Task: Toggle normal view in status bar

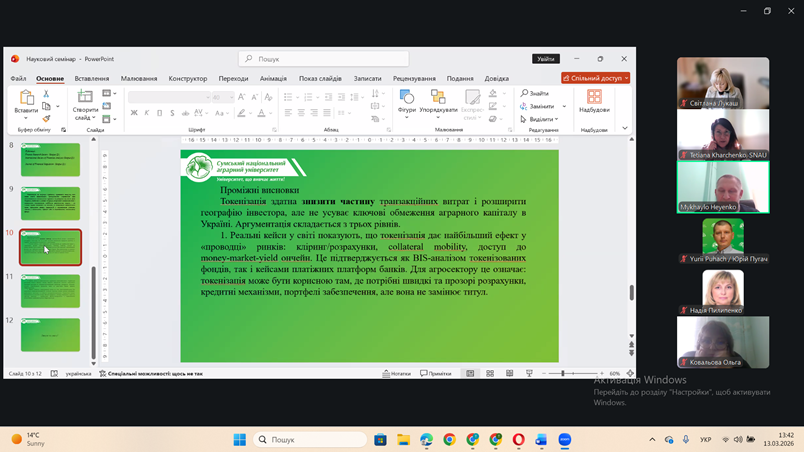Action: 470,373
